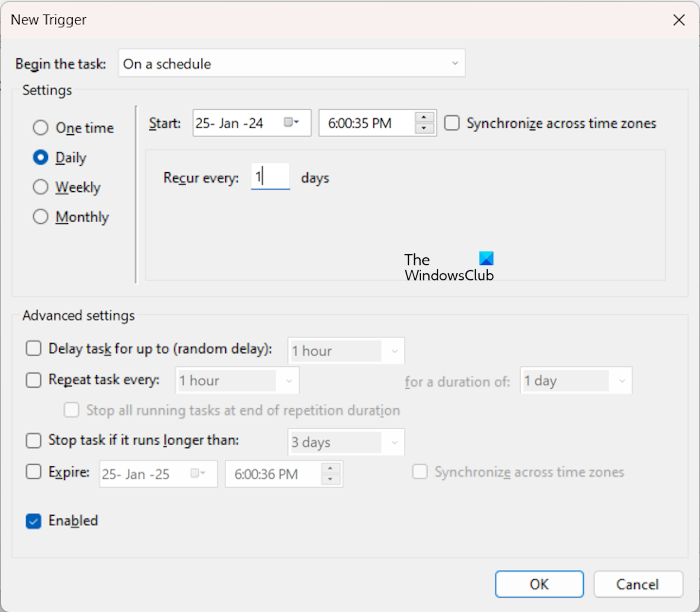Enable the Expire checkbox

pyautogui.click(x=34, y=472)
